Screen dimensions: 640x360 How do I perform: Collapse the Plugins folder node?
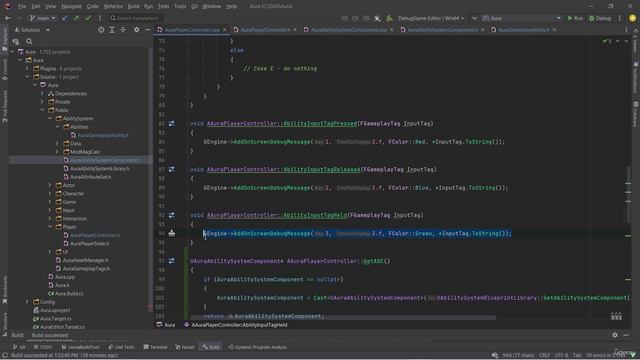28,69
